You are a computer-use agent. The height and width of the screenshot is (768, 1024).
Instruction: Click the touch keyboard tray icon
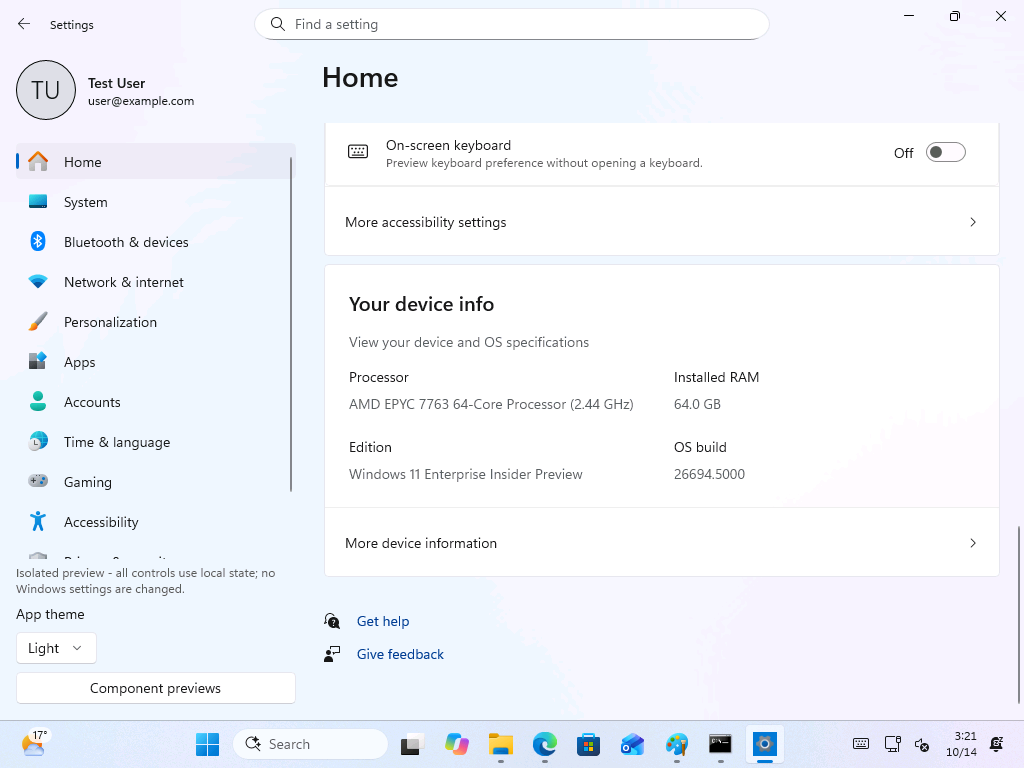click(861, 743)
